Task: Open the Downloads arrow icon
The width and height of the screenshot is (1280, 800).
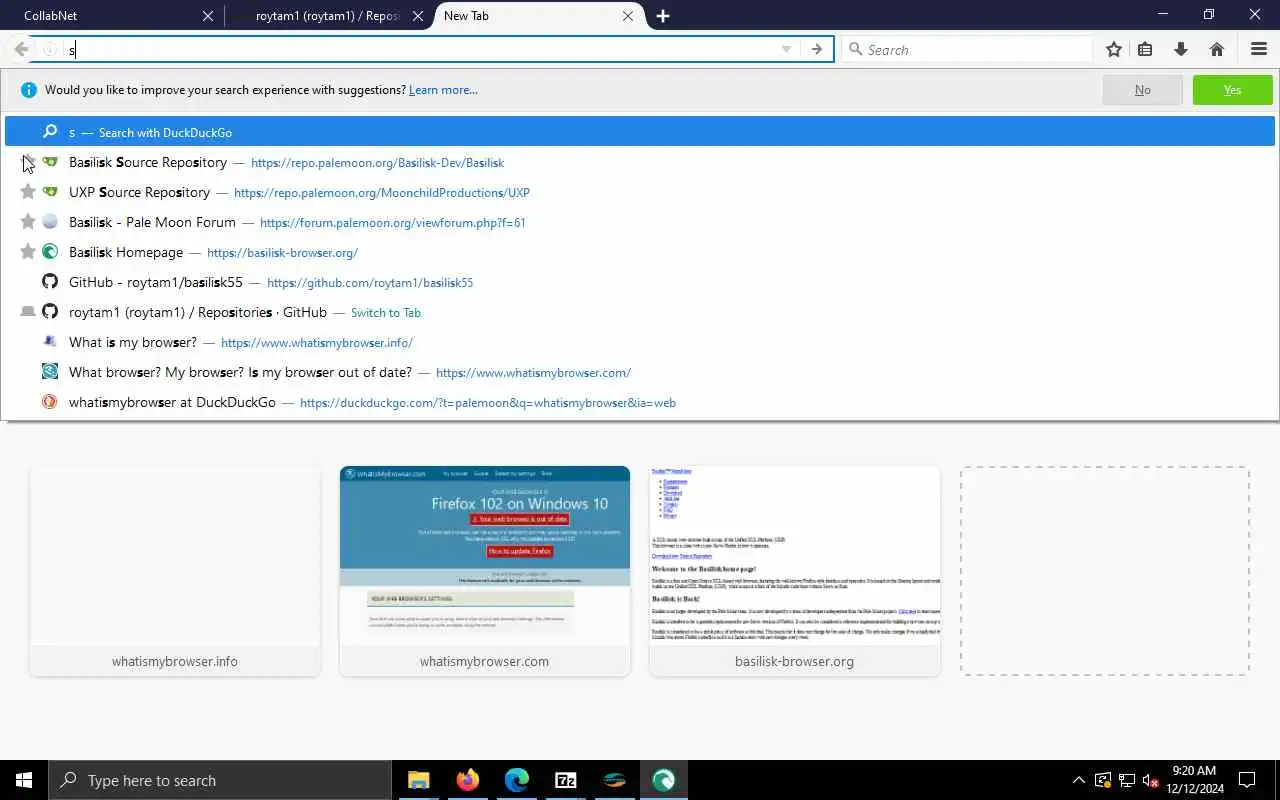Action: (x=1181, y=49)
